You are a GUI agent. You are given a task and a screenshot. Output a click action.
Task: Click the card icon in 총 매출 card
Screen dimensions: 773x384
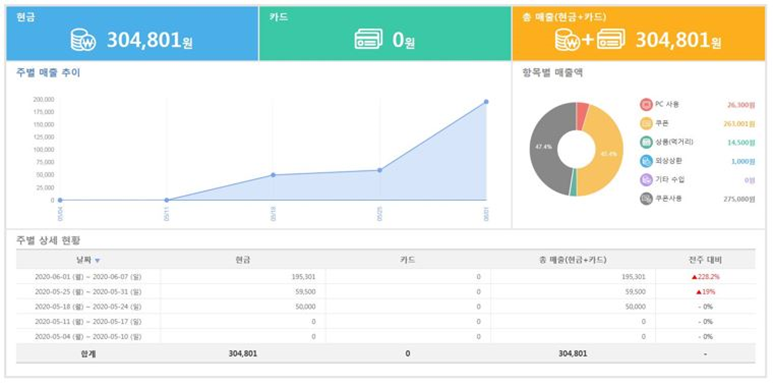[611, 39]
